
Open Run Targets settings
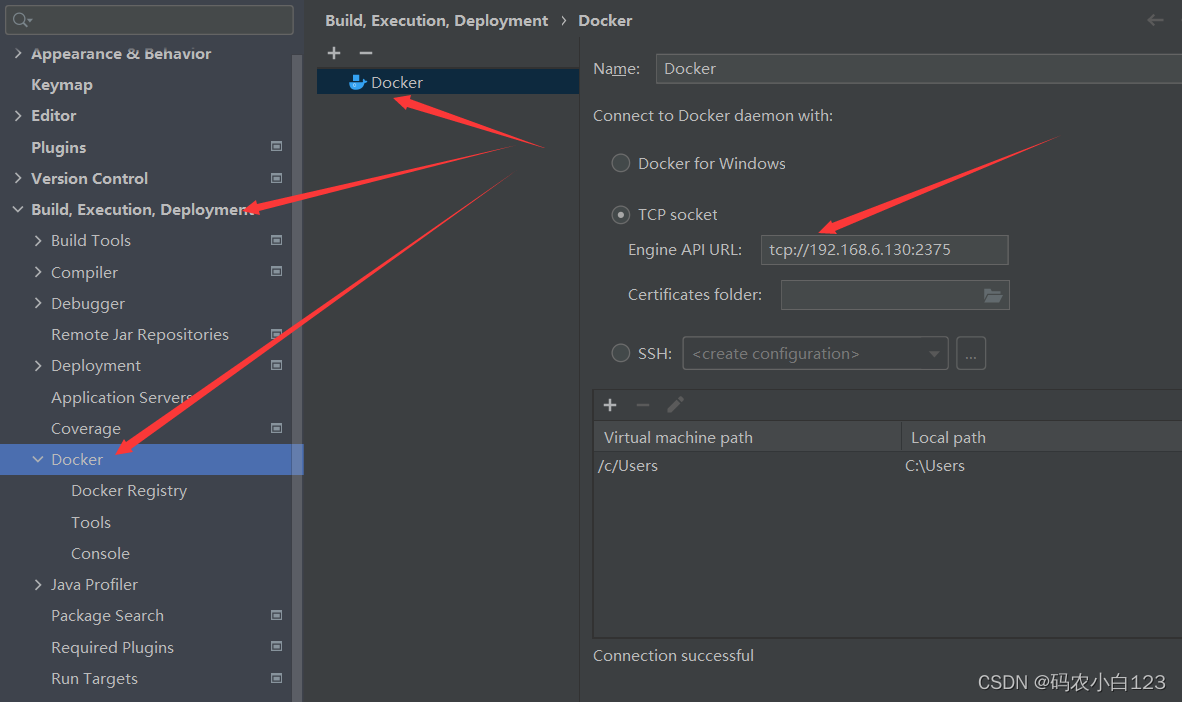[x=94, y=679]
